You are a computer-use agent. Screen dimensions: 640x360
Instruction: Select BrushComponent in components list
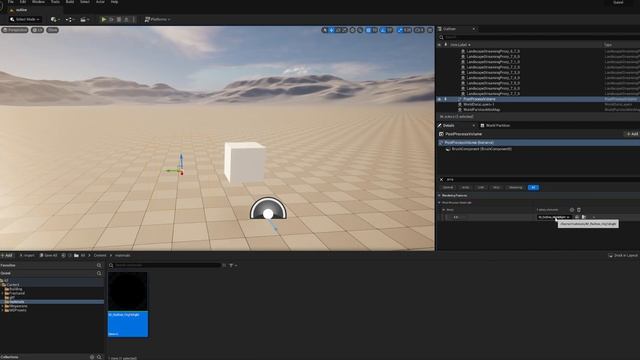click(x=481, y=149)
